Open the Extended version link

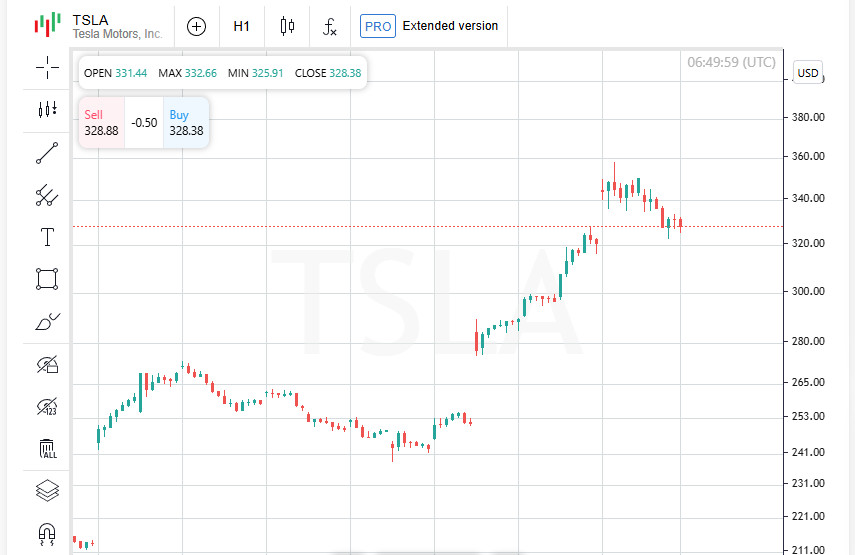click(450, 26)
